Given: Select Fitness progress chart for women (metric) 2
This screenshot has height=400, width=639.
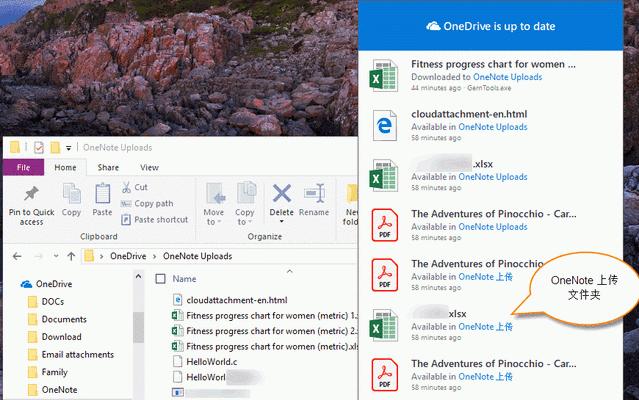Looking at the screenshot, I should pos(272,331).
